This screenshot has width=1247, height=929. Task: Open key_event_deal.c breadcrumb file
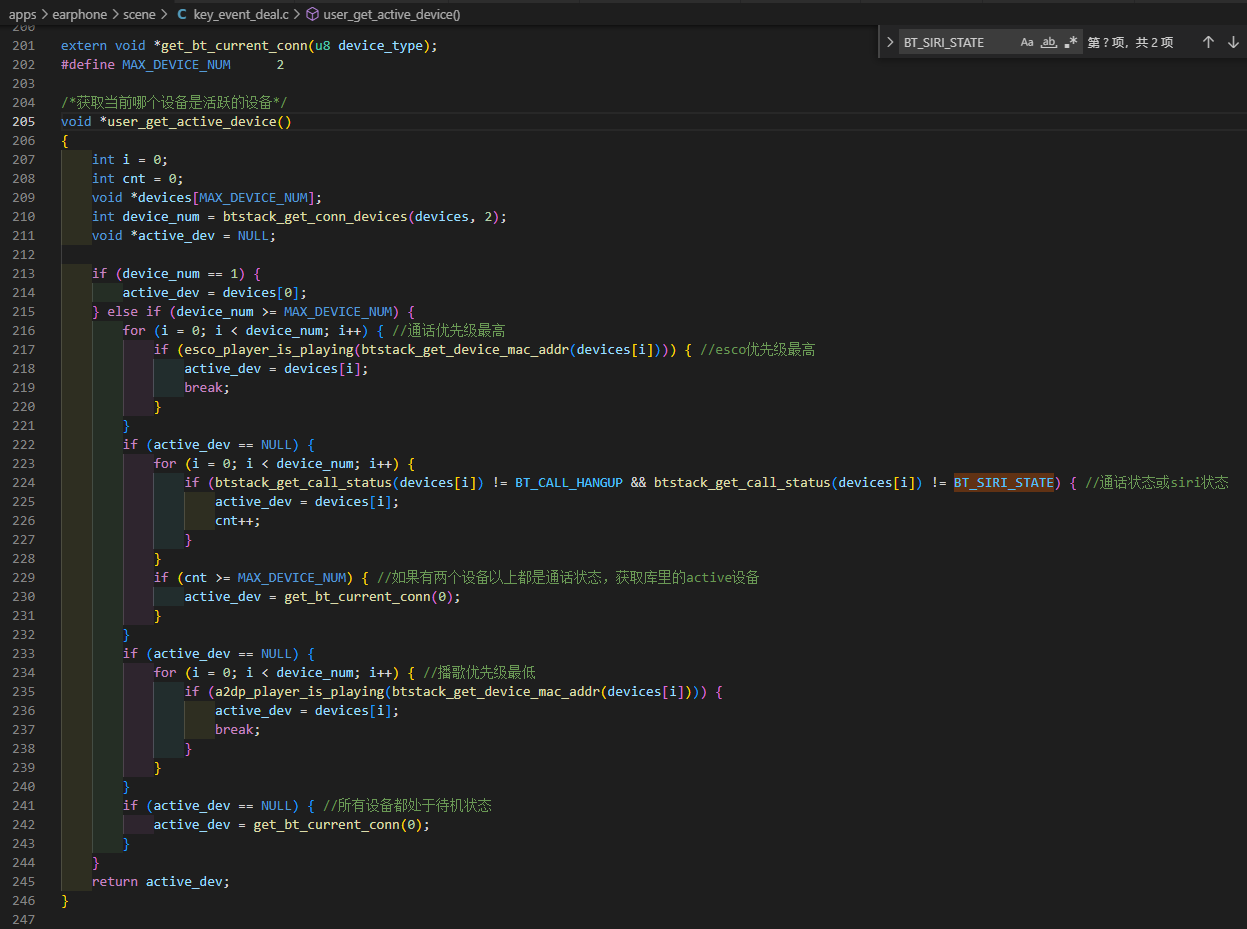pyautogui.click(x=240, y=15)
